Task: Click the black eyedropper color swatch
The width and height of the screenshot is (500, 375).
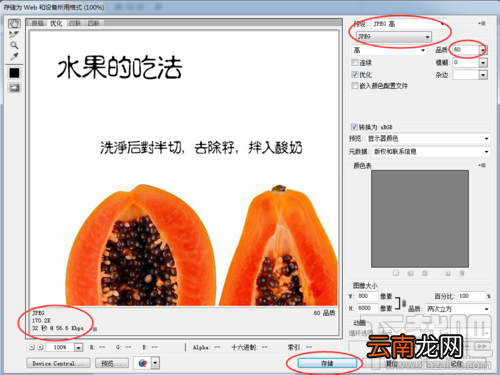Action: (x=14, y=73)
